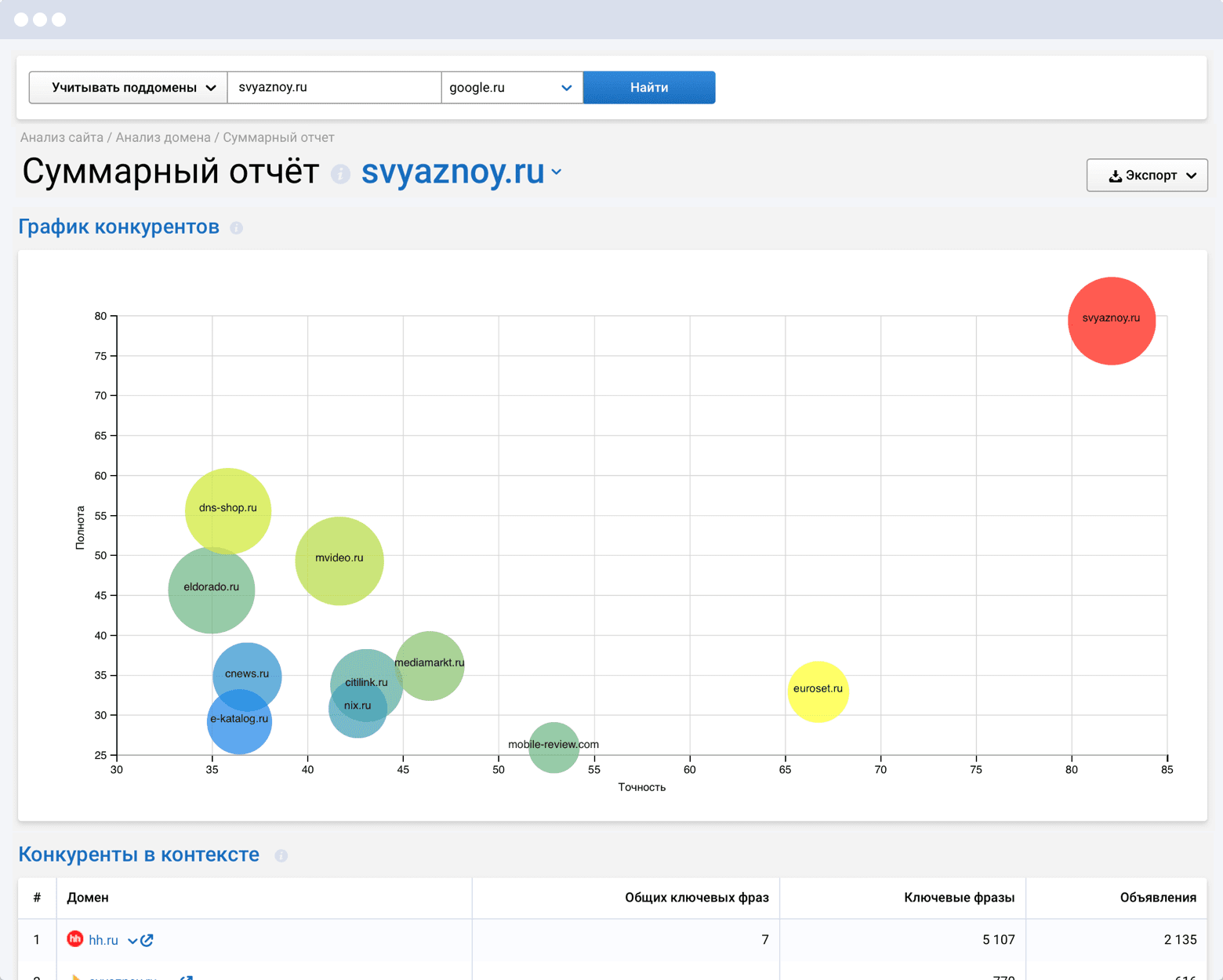The image size is (1223, 980).
Task: Focus the svyaznoy.ru domain input field
Action: [334, 87]
